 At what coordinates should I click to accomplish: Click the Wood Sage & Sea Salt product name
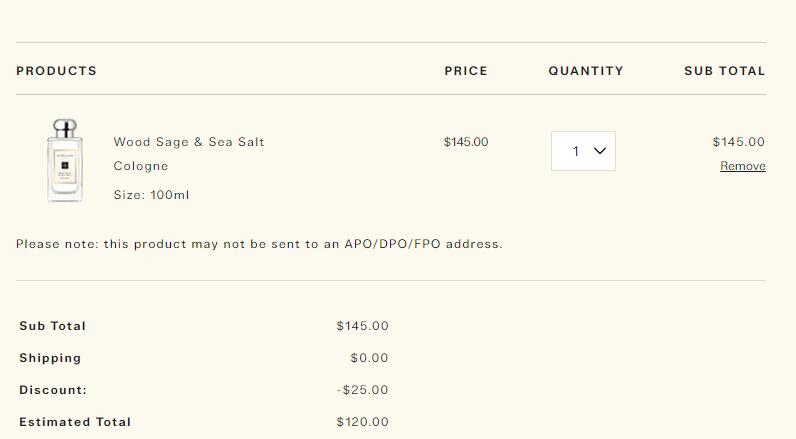[x=189, y=142]
